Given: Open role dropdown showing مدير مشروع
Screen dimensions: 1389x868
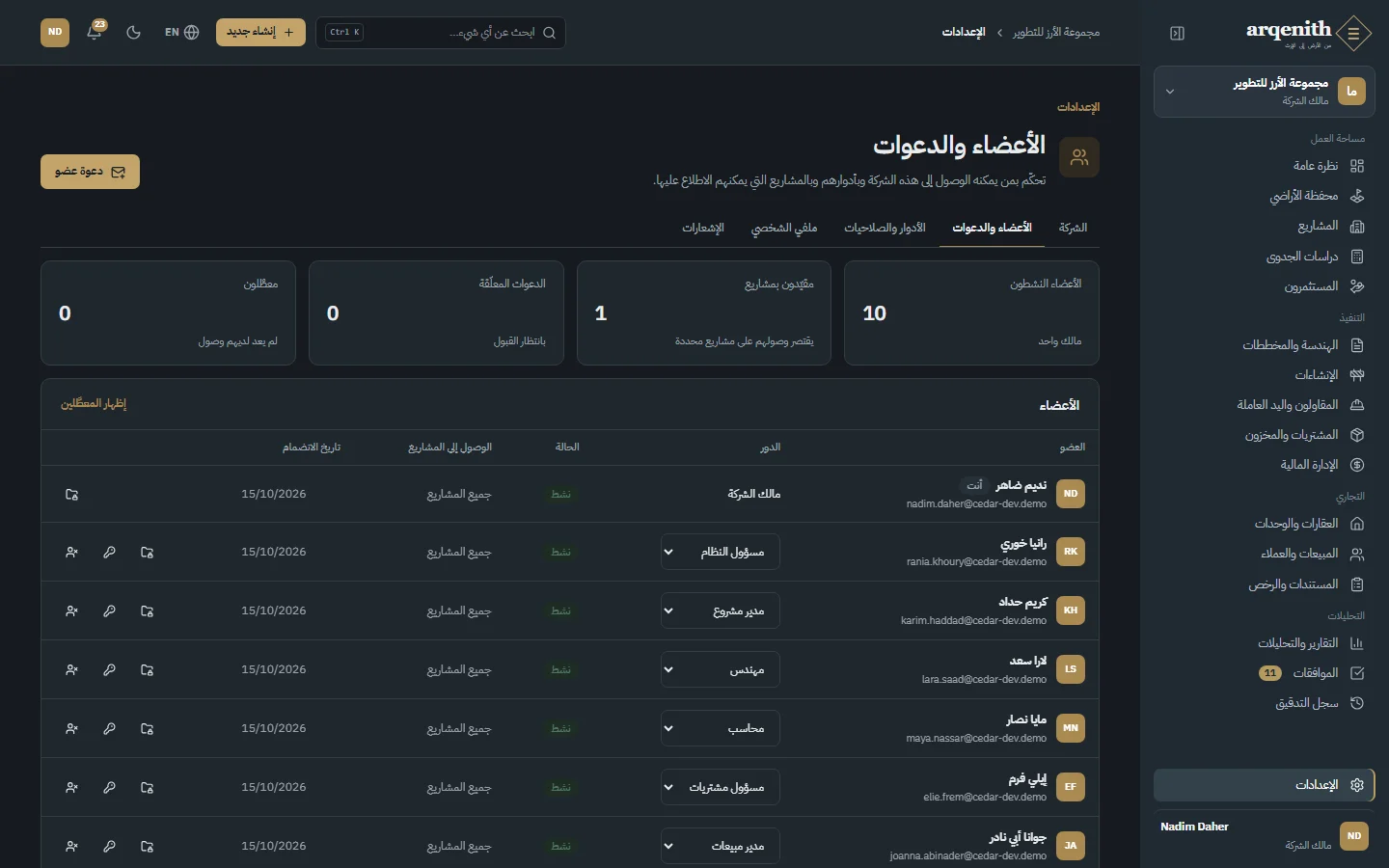Looking at the screenshot, I should (x=721, y=611).
